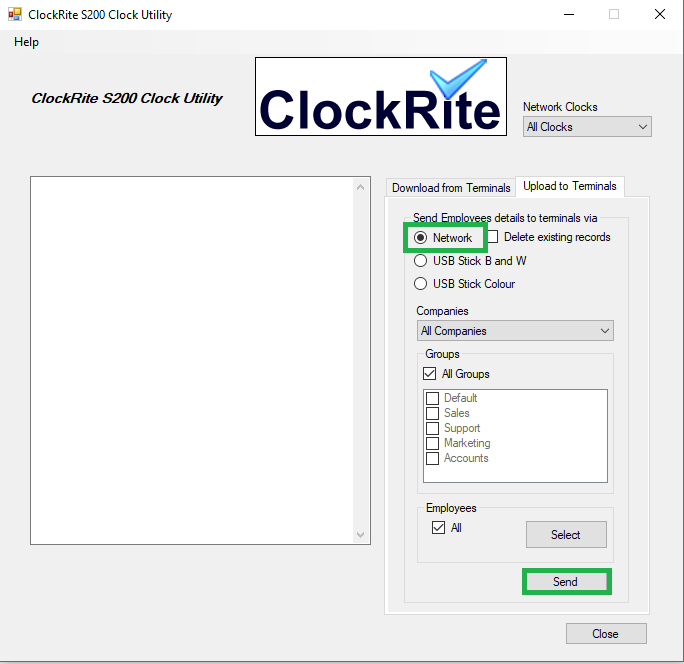
Task: Switch to Download from Terminals tab
Action: coord(451,188)
